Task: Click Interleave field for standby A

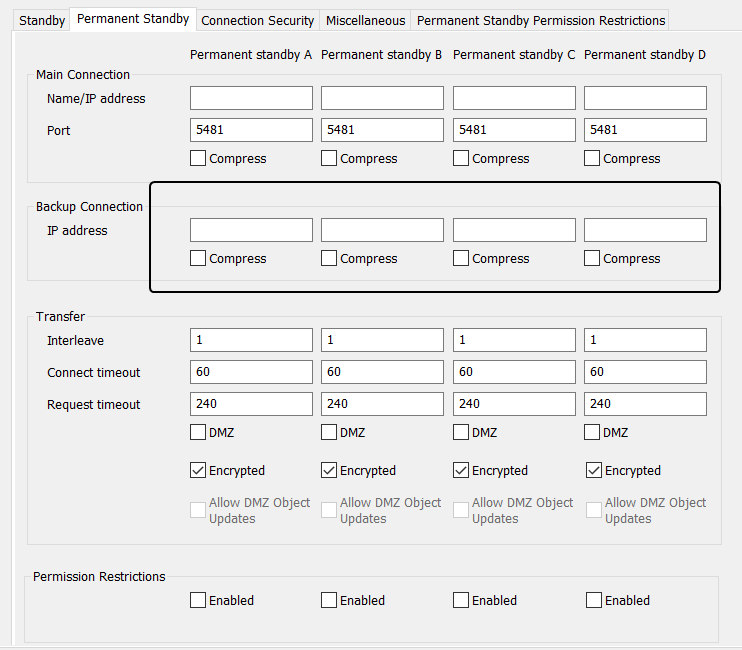Action: click(x=251, y=340)
